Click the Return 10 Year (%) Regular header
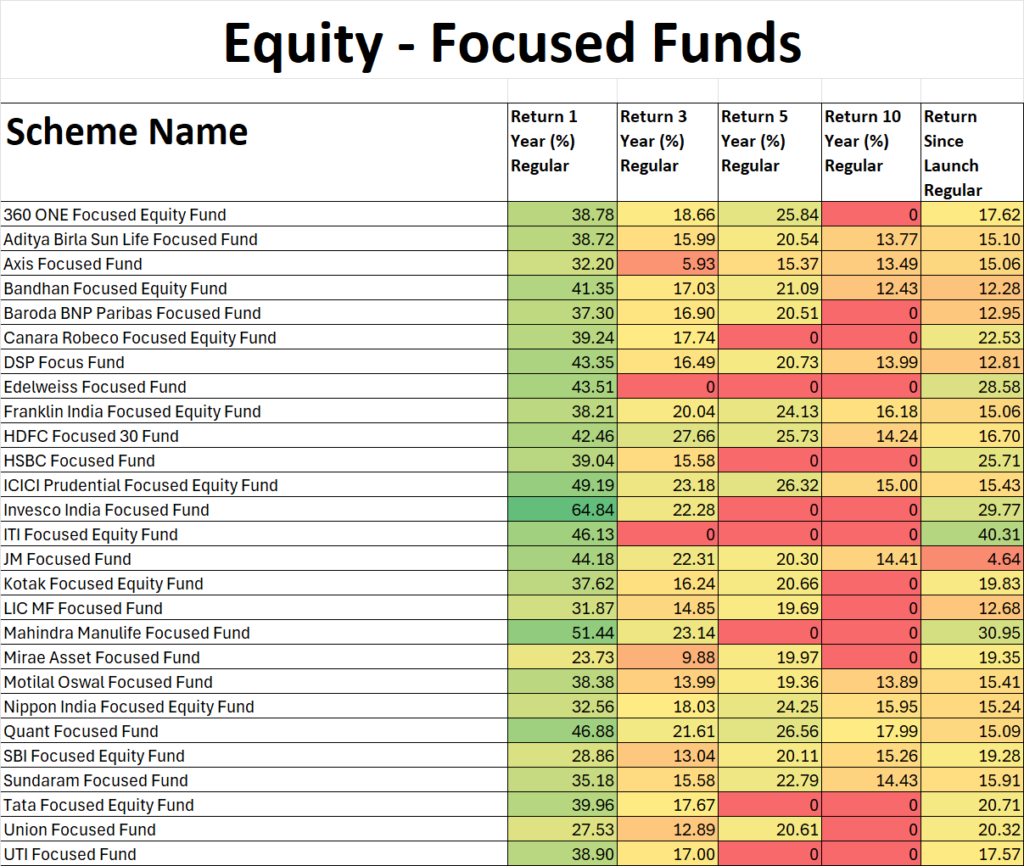The height and width of the screenshot is (866, 1024). (x=871, y=152)
